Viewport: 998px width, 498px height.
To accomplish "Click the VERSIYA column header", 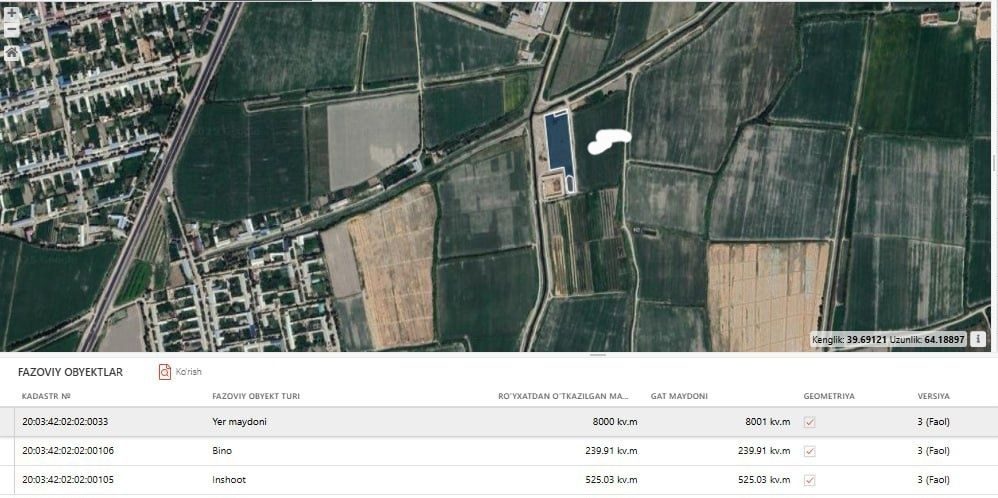I will pos(933,396).
